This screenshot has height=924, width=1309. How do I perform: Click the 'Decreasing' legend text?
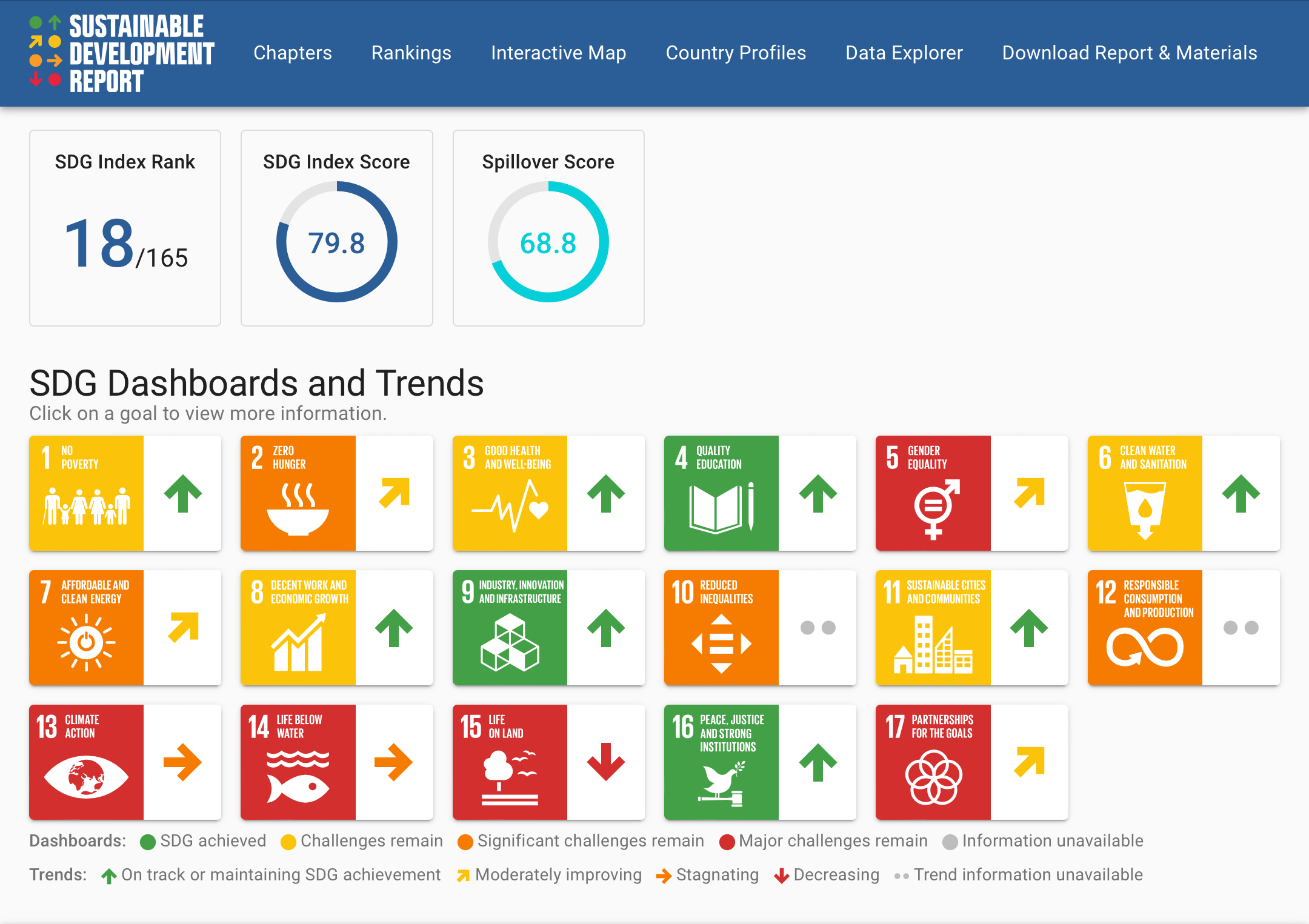tap(836, 875)
